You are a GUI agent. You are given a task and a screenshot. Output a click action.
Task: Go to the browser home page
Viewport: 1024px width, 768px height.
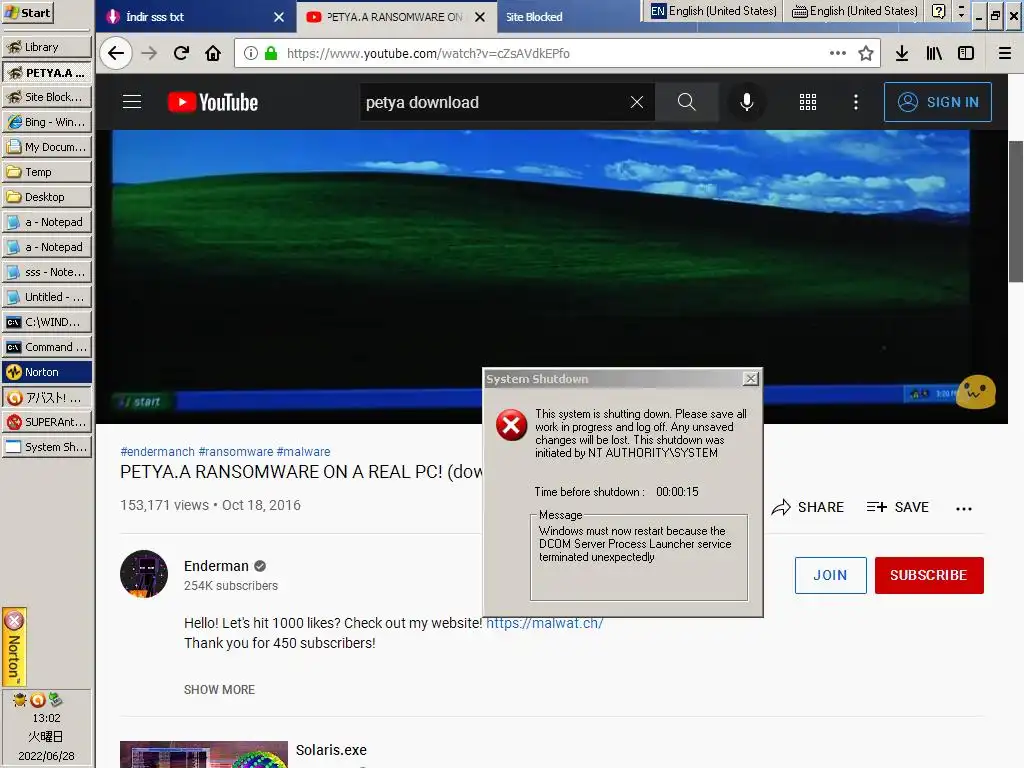tap(213, 54)
